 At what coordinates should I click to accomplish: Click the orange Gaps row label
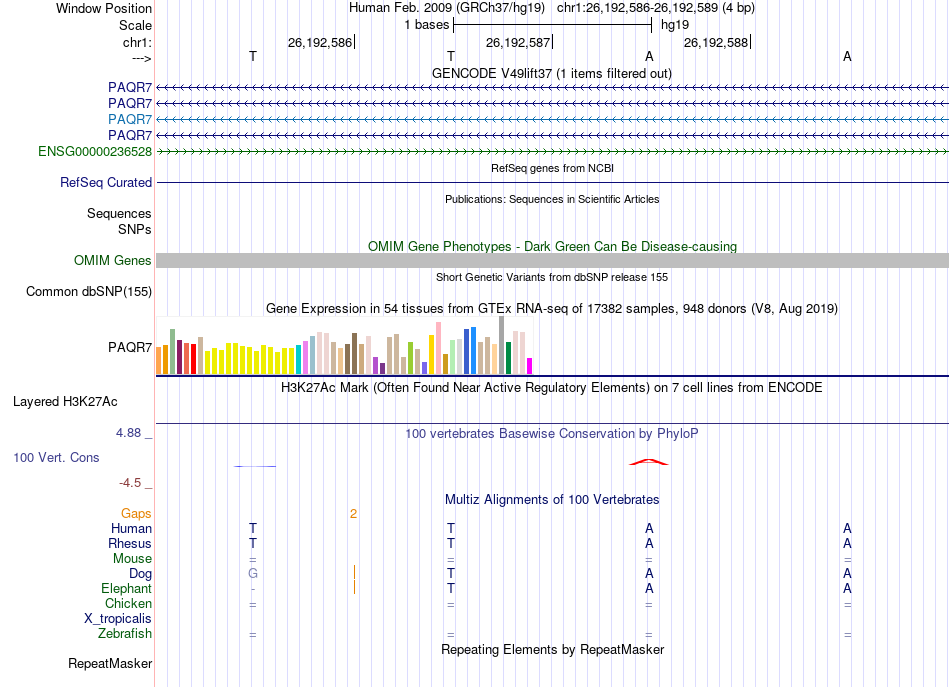136,514
